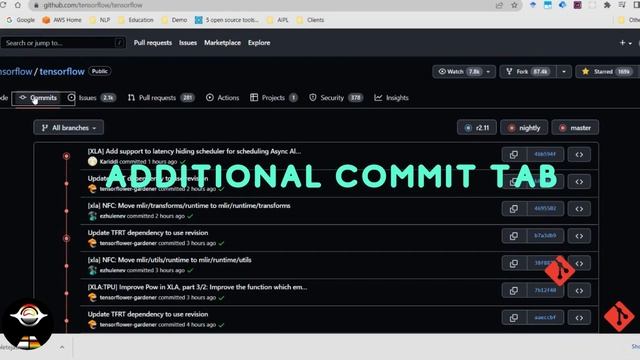This screenshot has height=360, width=640.
Task: Bookmark page with the star icon
Action: [514, 5]
